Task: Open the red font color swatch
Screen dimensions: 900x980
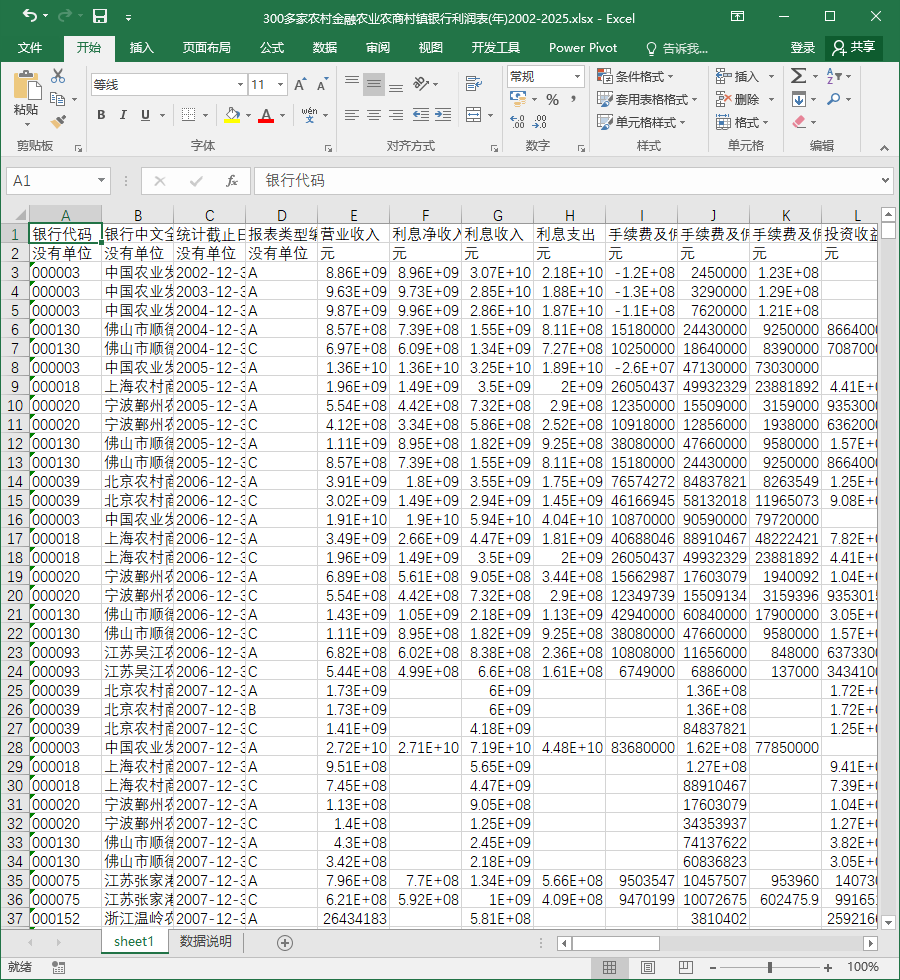Action: tap(266, 115)
